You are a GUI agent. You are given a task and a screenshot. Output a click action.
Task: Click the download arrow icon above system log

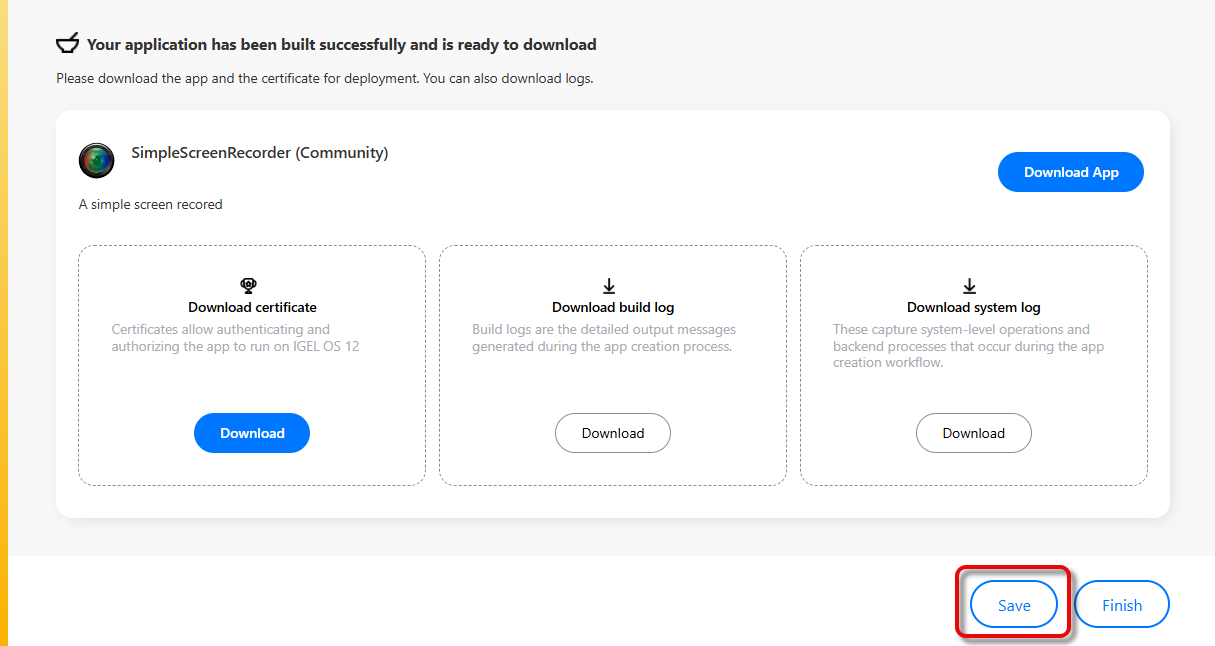(x=969, y=287)
